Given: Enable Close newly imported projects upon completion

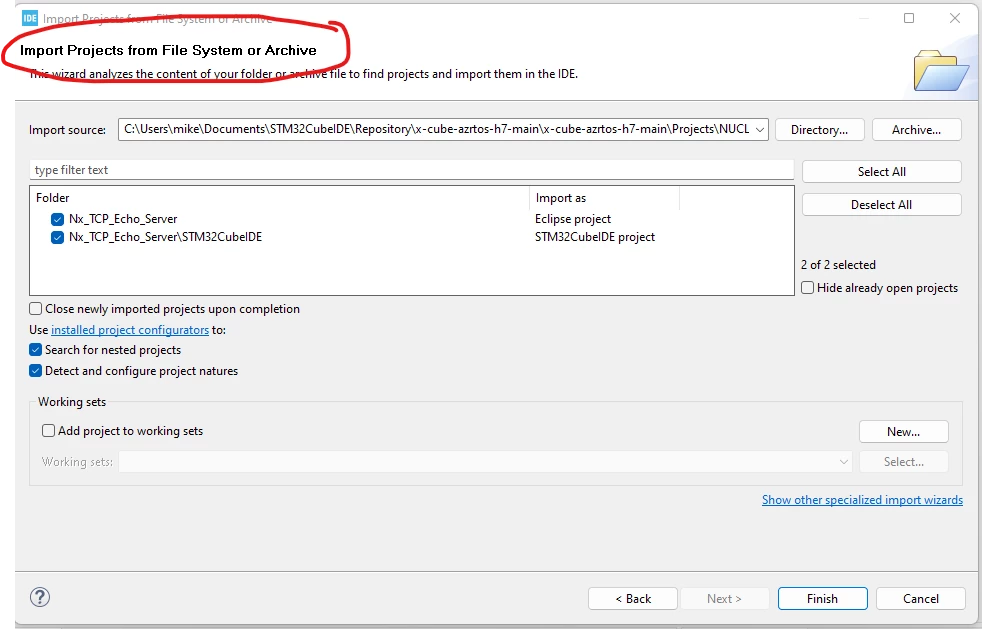Looking at the screenshot, I should click(36, 309).
